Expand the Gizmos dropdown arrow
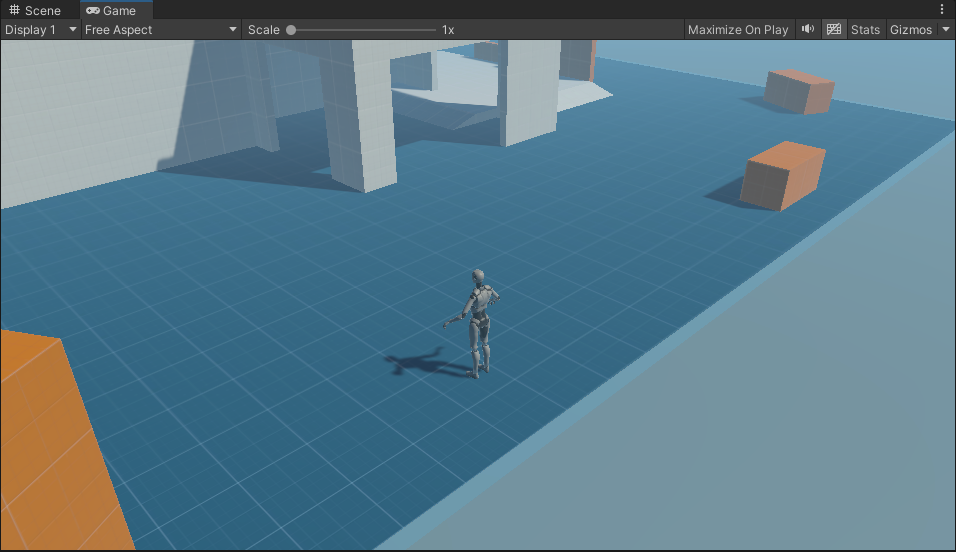 tap(946, 29)
